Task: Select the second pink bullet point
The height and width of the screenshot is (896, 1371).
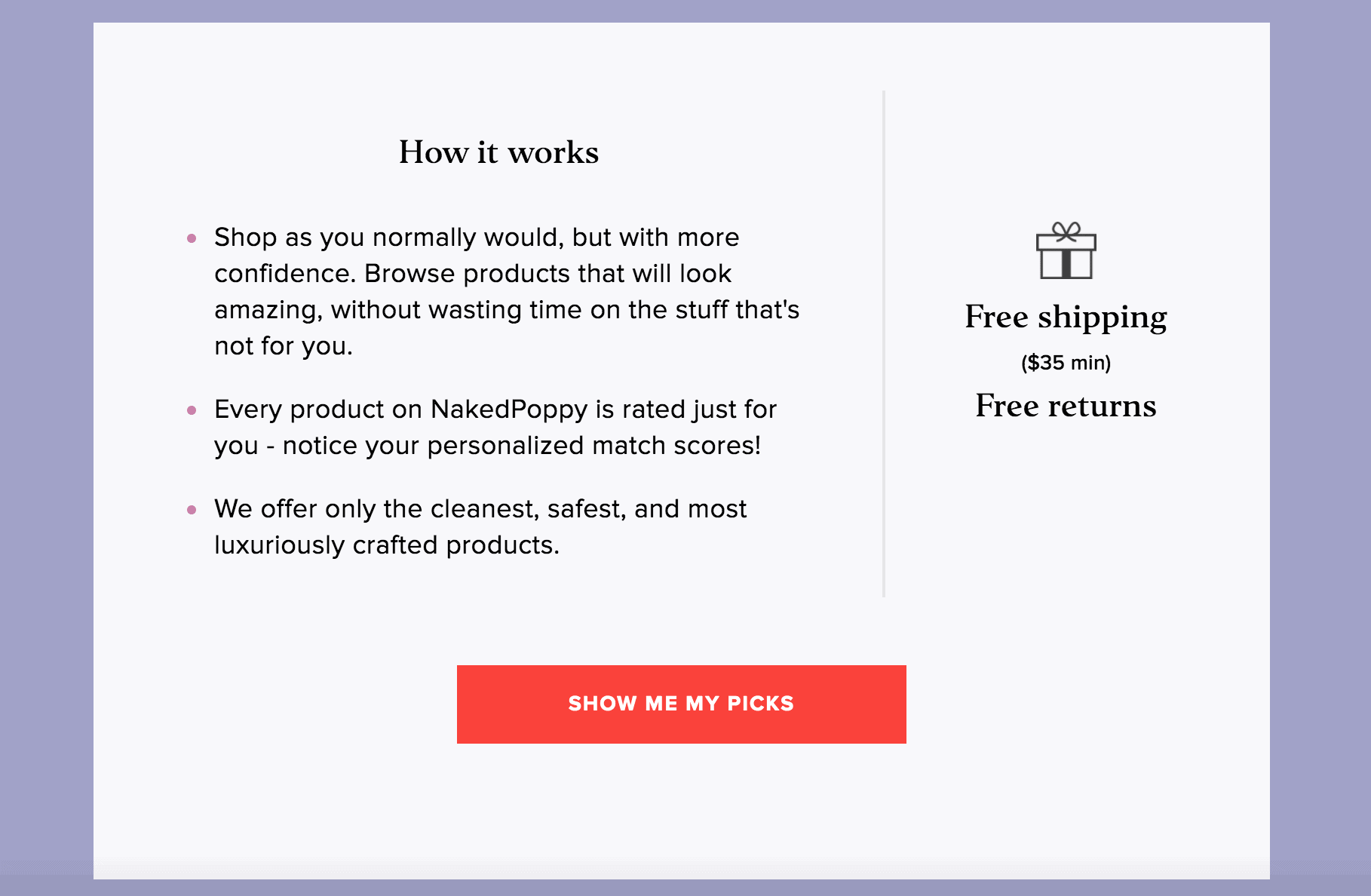Action: click(192, 410)
